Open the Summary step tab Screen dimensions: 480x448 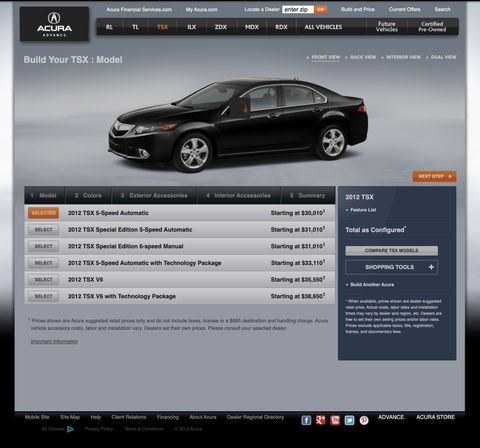coord(308,195)
